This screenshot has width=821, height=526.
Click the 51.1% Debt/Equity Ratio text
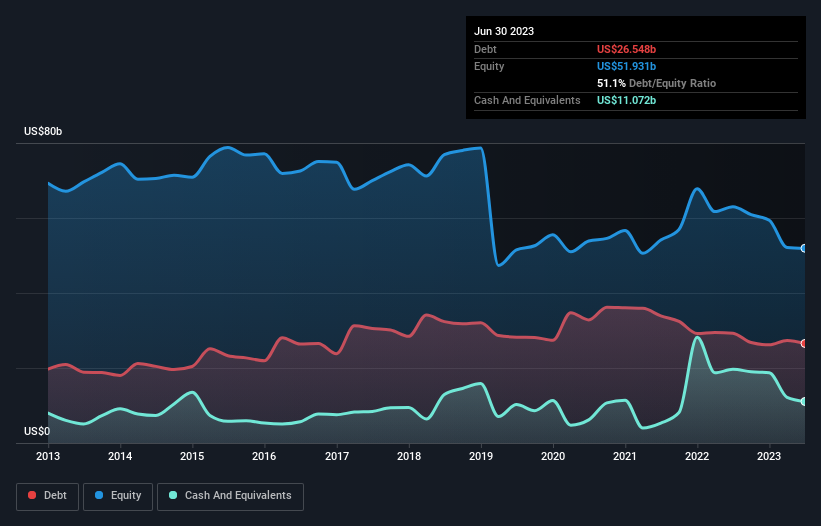(x=656, y=83)
